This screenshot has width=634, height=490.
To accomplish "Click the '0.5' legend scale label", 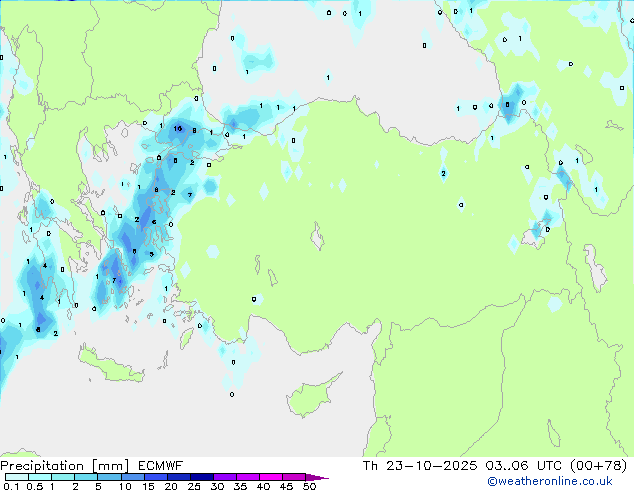I will click(34, 486).
